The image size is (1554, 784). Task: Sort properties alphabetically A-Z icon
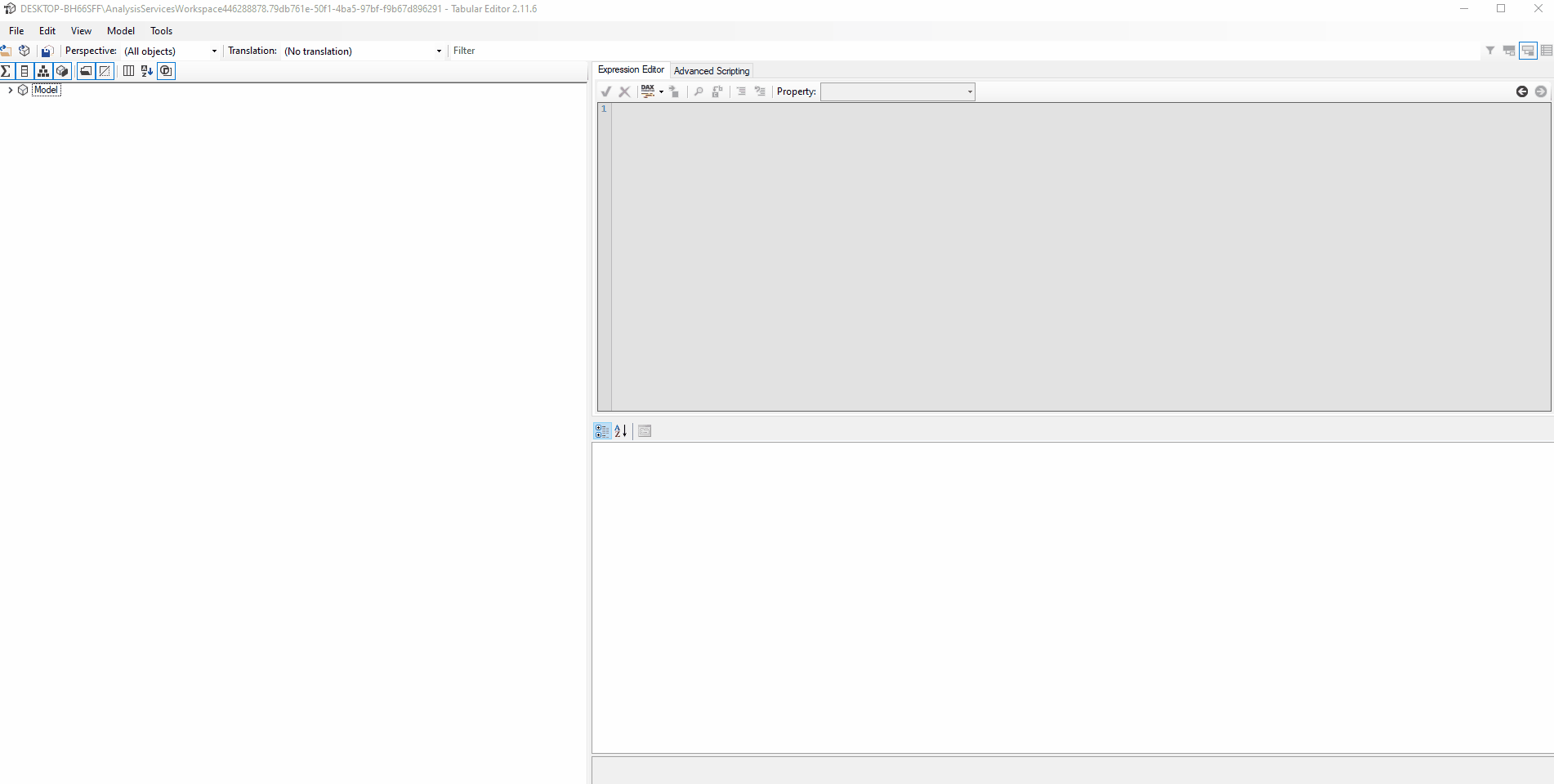(x=621, y=431)
